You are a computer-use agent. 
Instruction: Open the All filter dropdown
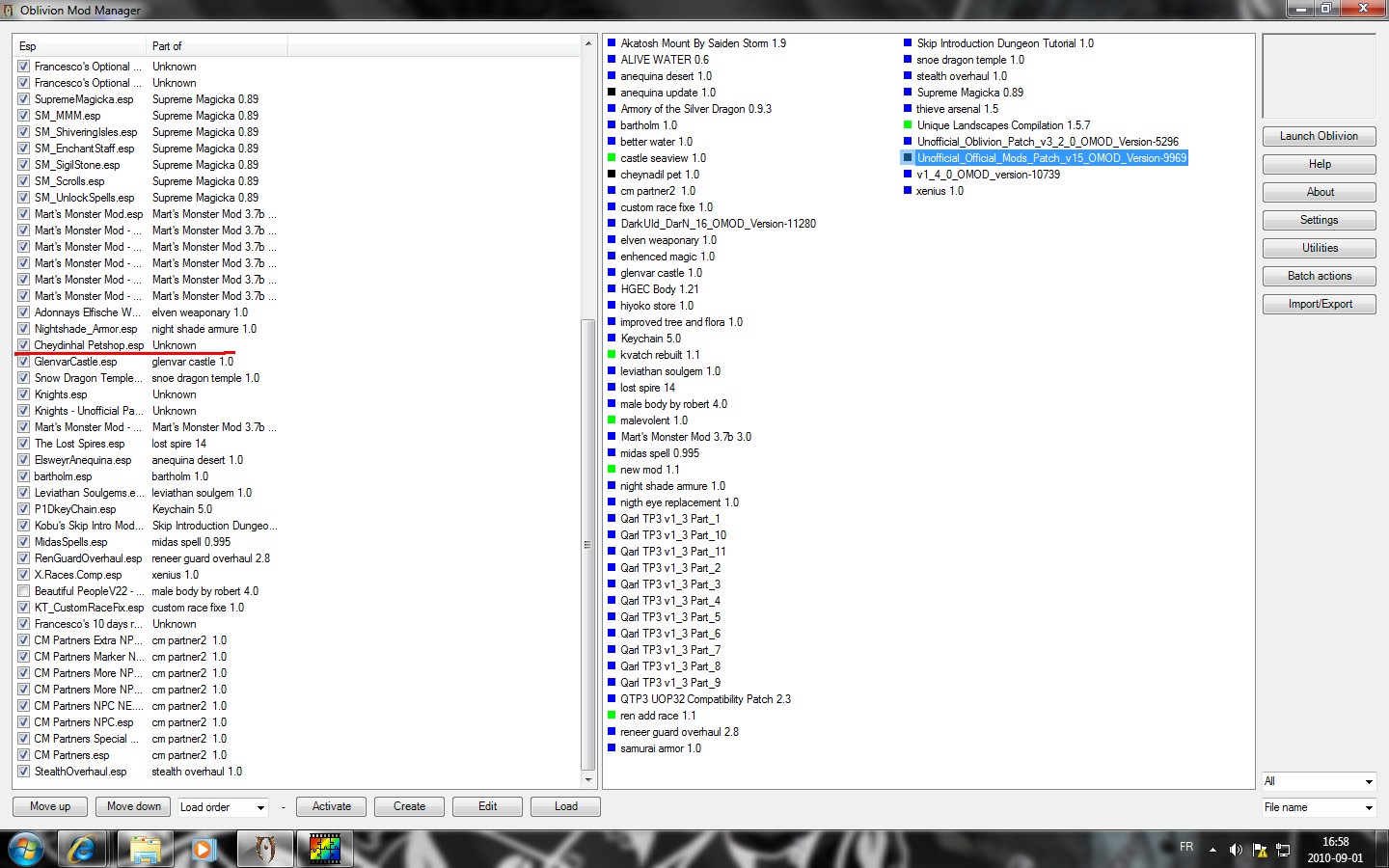[x=1319, y=781]
